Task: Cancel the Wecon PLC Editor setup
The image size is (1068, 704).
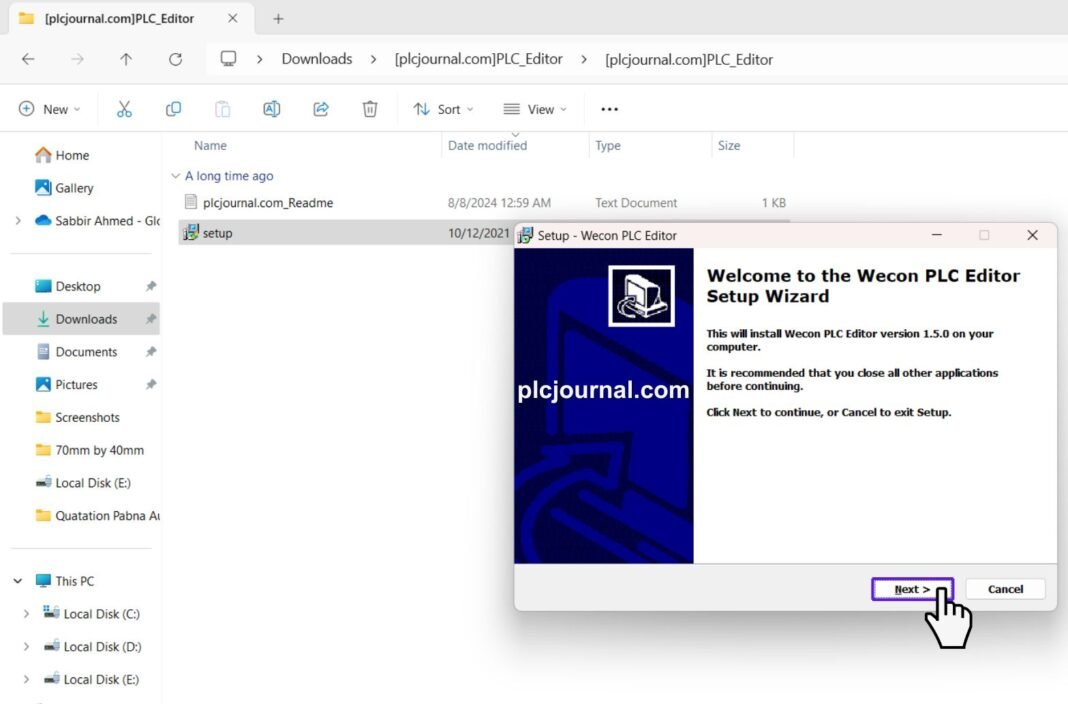Action: click(x=1004, y=589)
